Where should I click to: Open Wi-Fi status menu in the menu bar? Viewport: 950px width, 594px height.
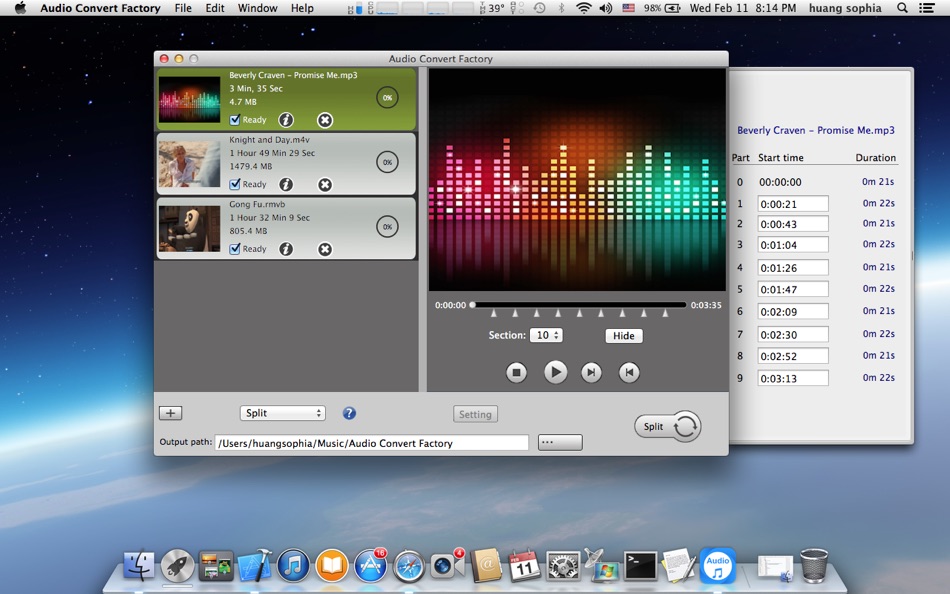583,8
